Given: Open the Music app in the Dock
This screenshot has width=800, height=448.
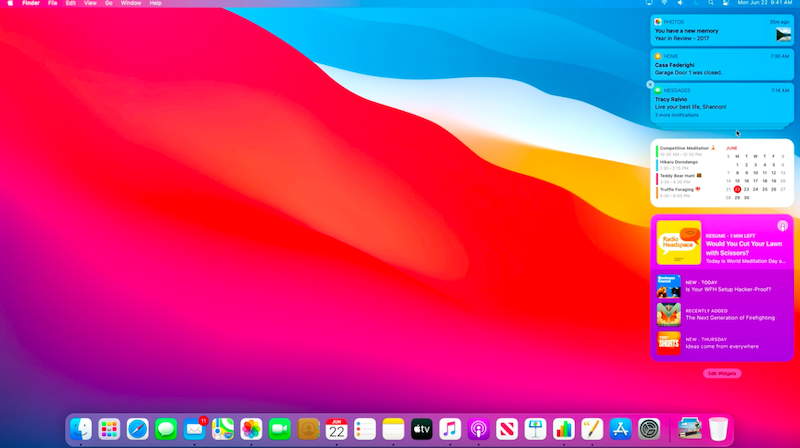Looking at the screenshot, I should (x=450, y=429).
